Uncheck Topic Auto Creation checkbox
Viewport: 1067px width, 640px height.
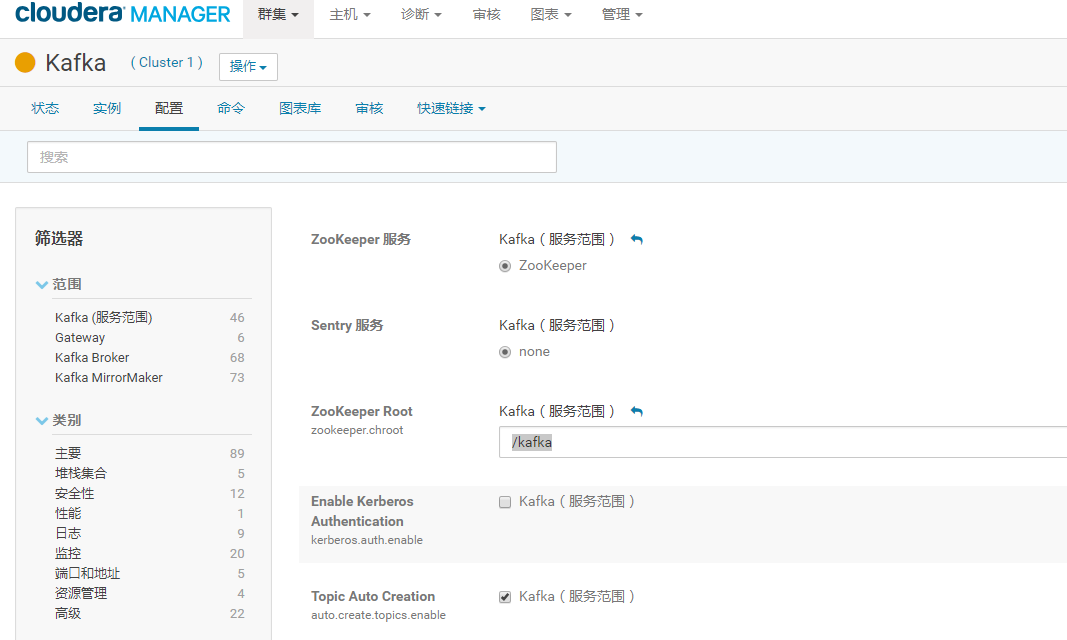point(505,597)
